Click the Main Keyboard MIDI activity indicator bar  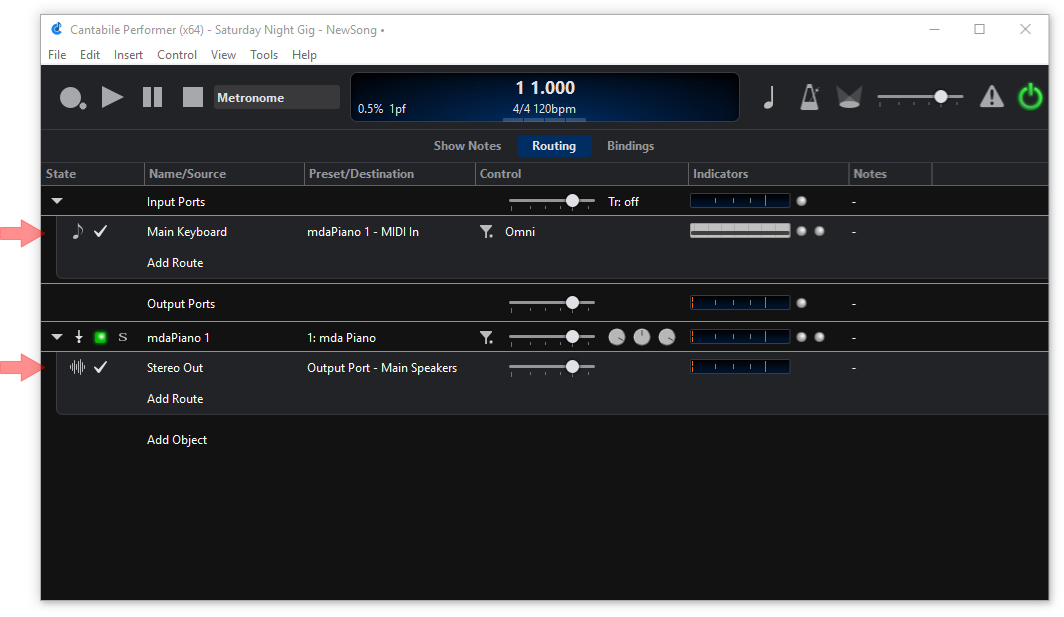tap(740, 231)
